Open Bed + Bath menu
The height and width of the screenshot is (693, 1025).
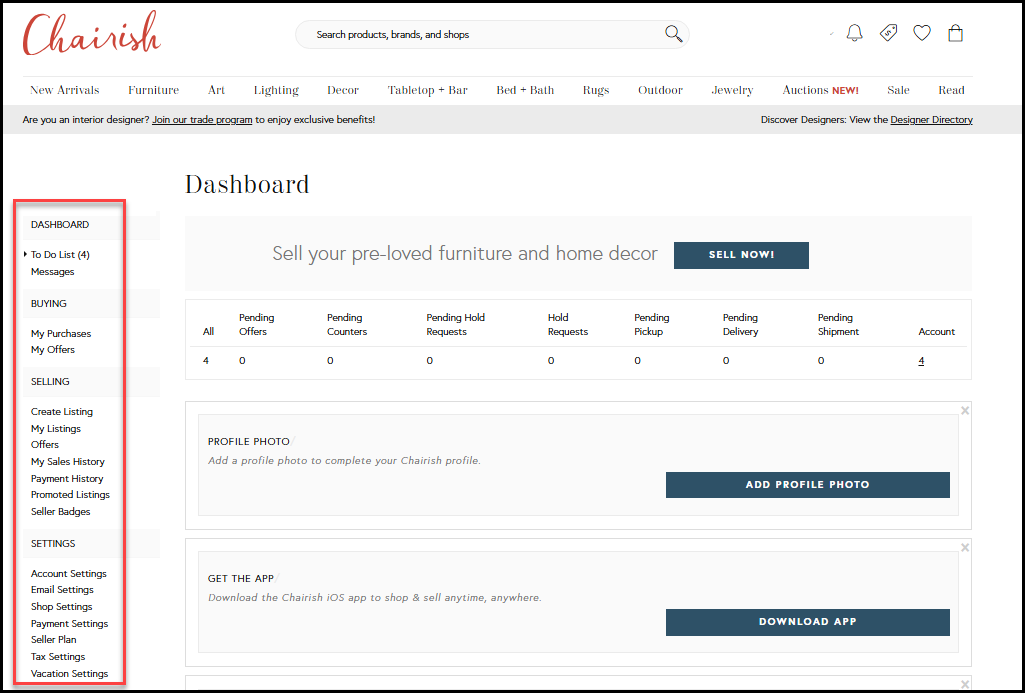(x=525, y=90)
